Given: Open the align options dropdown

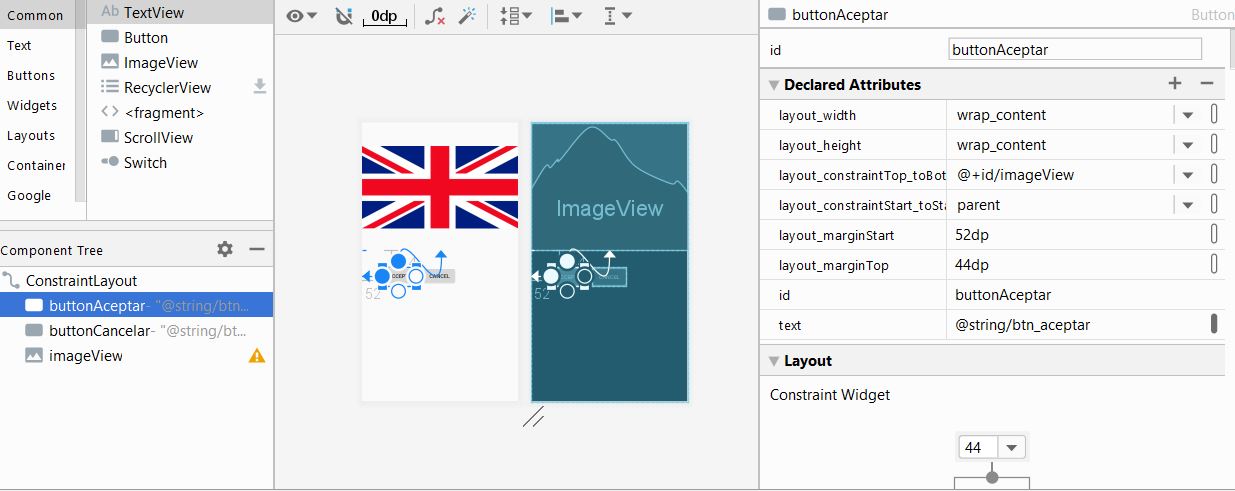Looking at the screenshot, I should pyautogui.click(x=567, y=16).
